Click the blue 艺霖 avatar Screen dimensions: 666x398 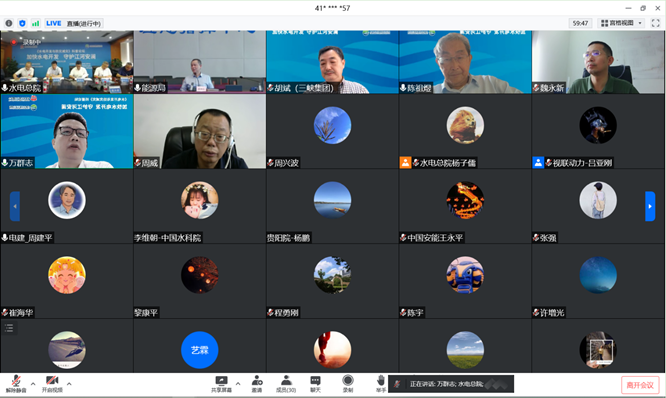tap(200, 350)
